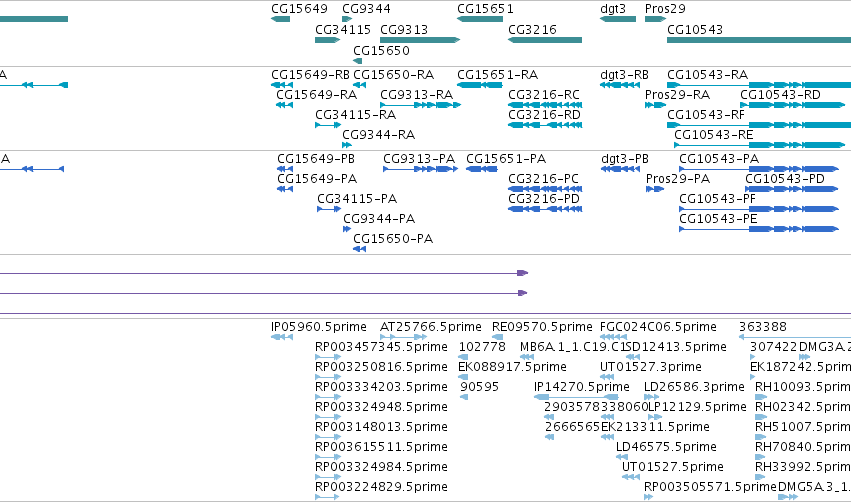Click EST RP003457345.5prime

point(328,357)
